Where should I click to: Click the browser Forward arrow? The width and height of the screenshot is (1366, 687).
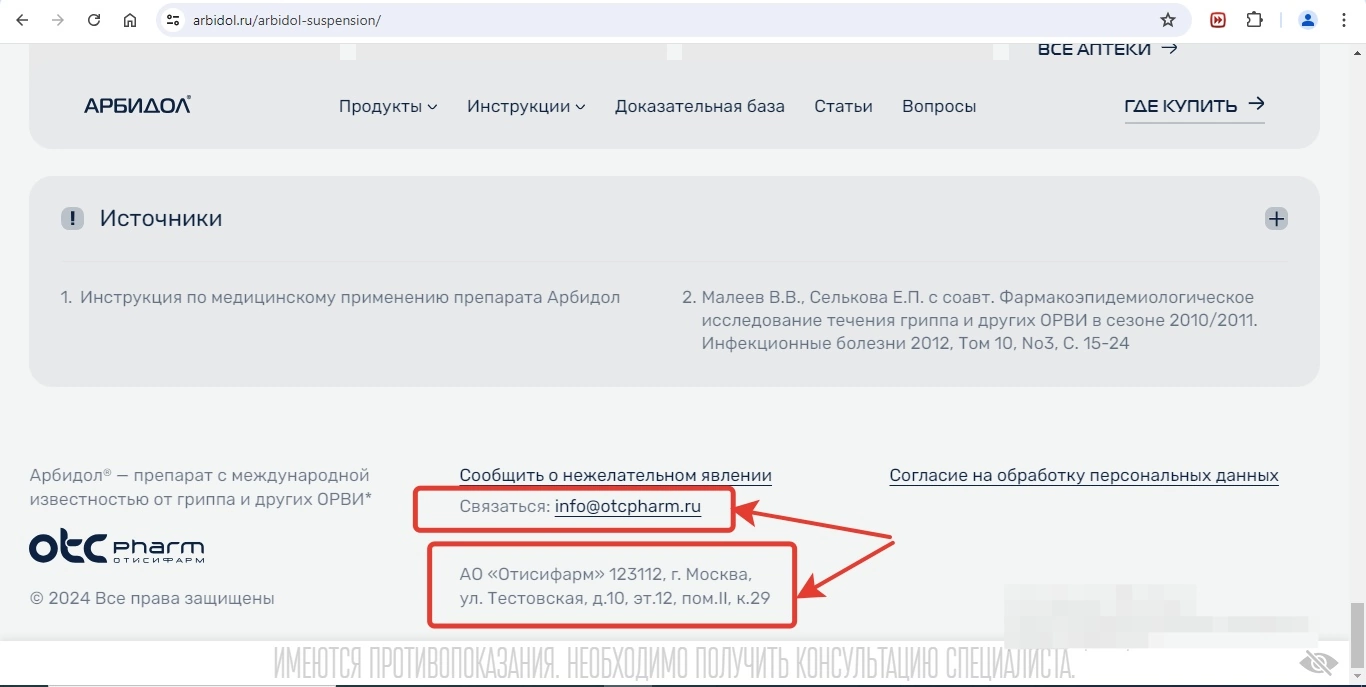(58, 20)
